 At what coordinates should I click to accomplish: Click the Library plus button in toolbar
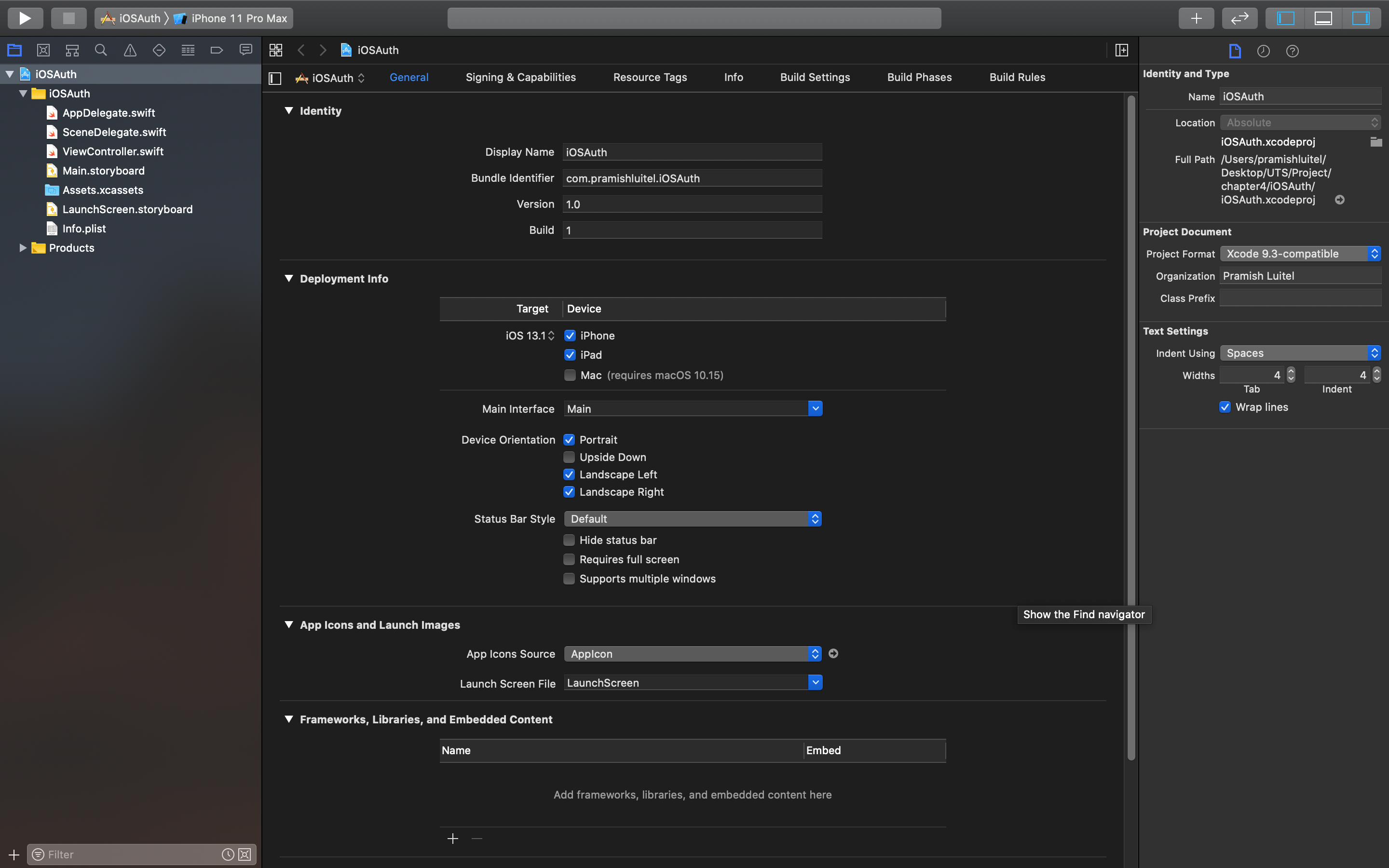coord(1196,18)
